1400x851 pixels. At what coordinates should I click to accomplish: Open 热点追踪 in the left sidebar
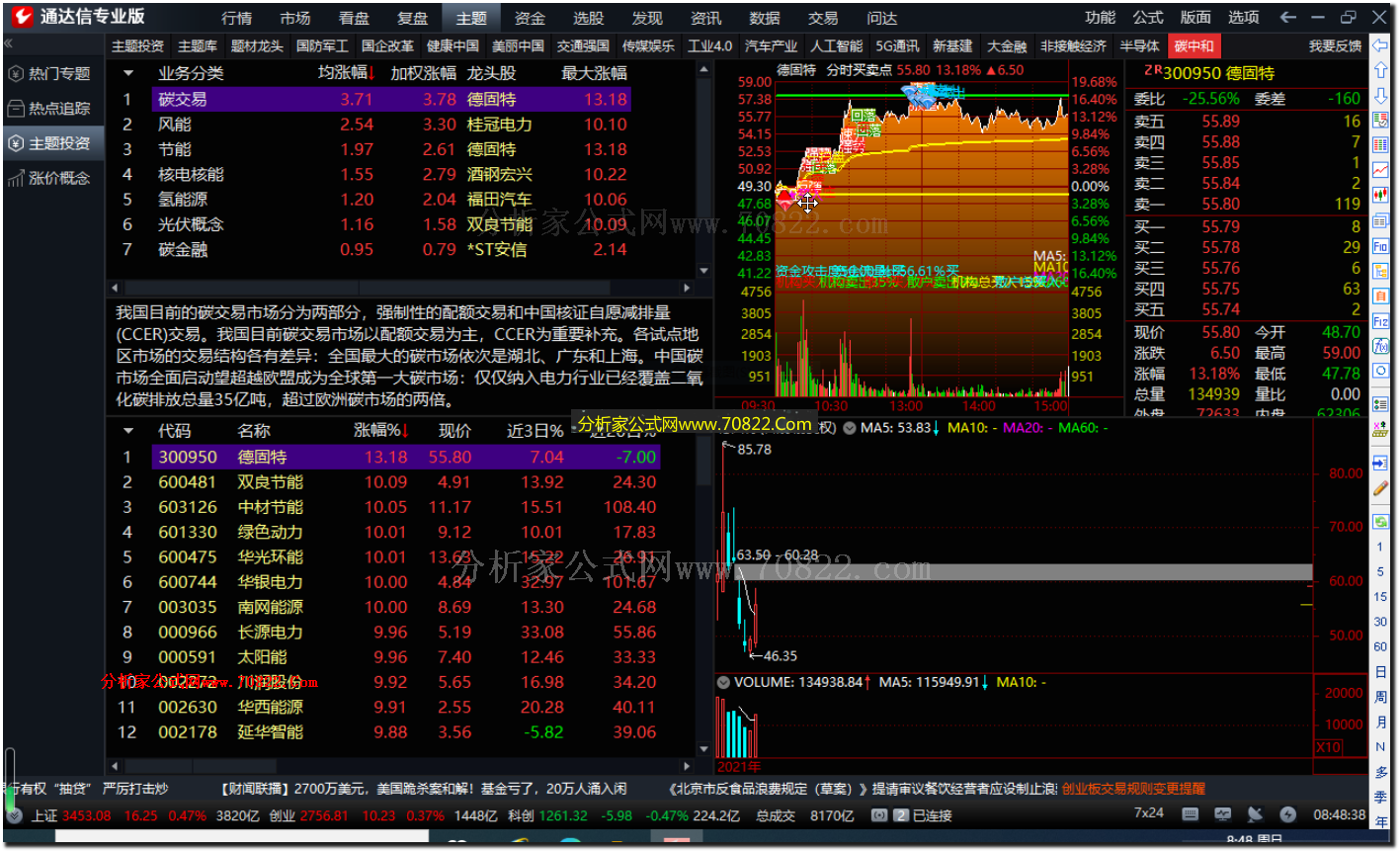tap(51, 109)
